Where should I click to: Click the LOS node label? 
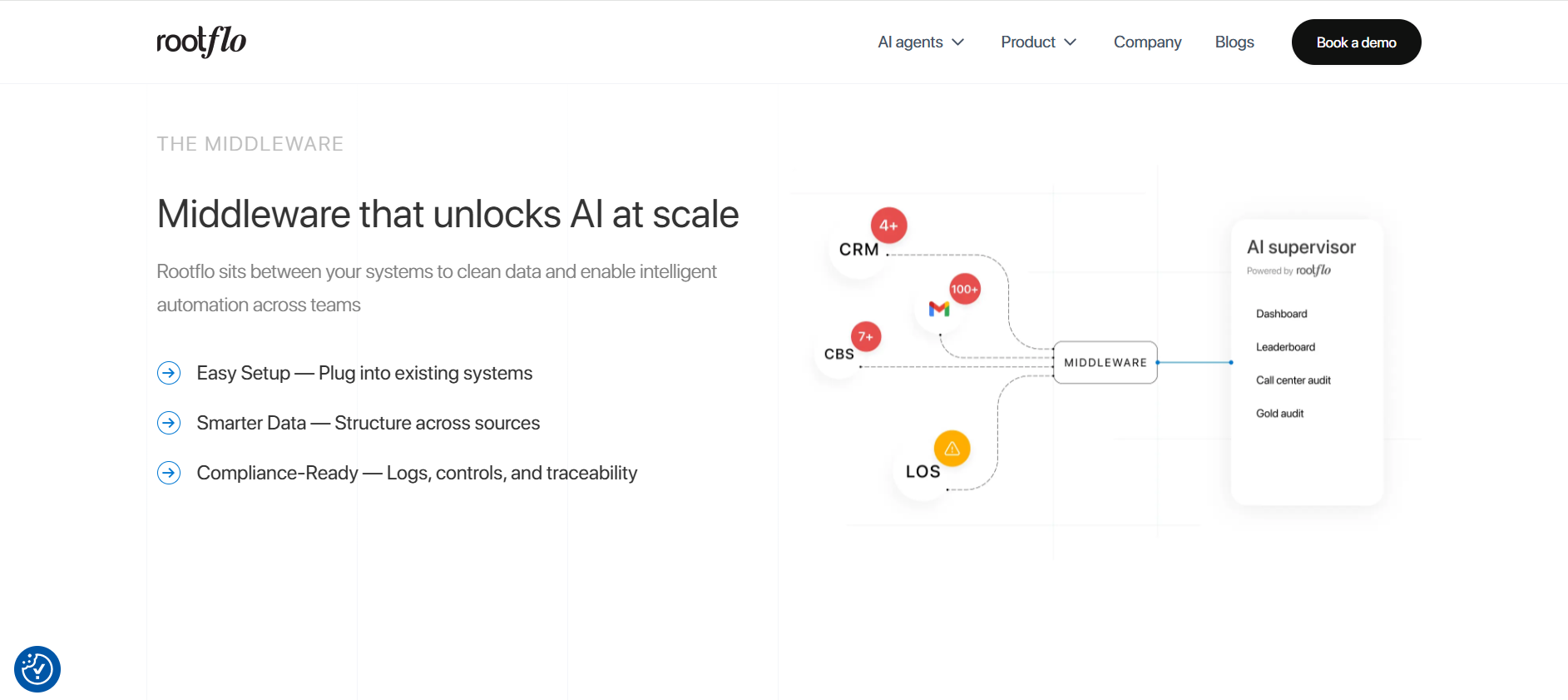pos(922,472)
